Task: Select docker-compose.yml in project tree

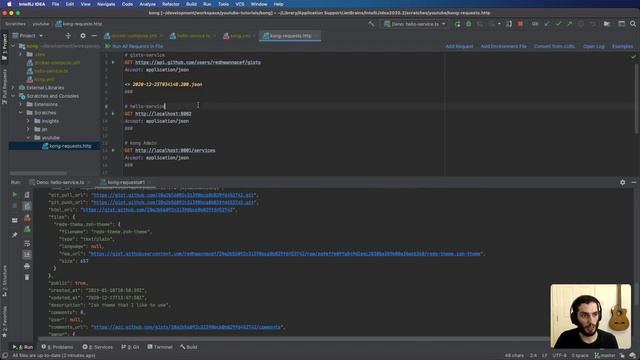Action: click(x=53, y=63)
